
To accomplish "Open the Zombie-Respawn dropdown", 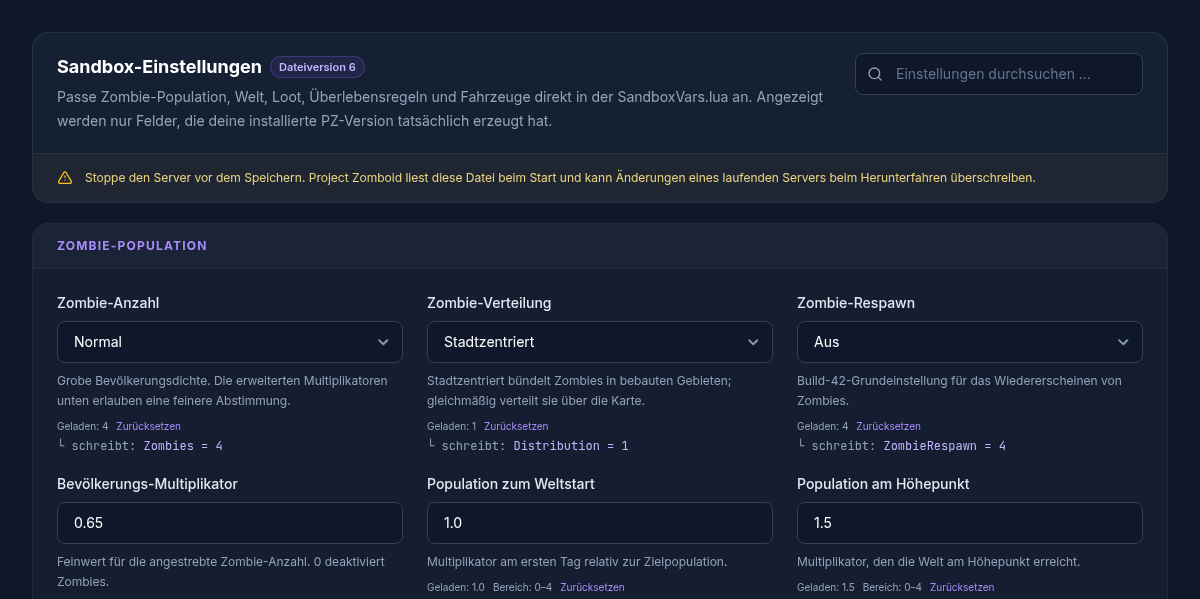I will [970, 342].
